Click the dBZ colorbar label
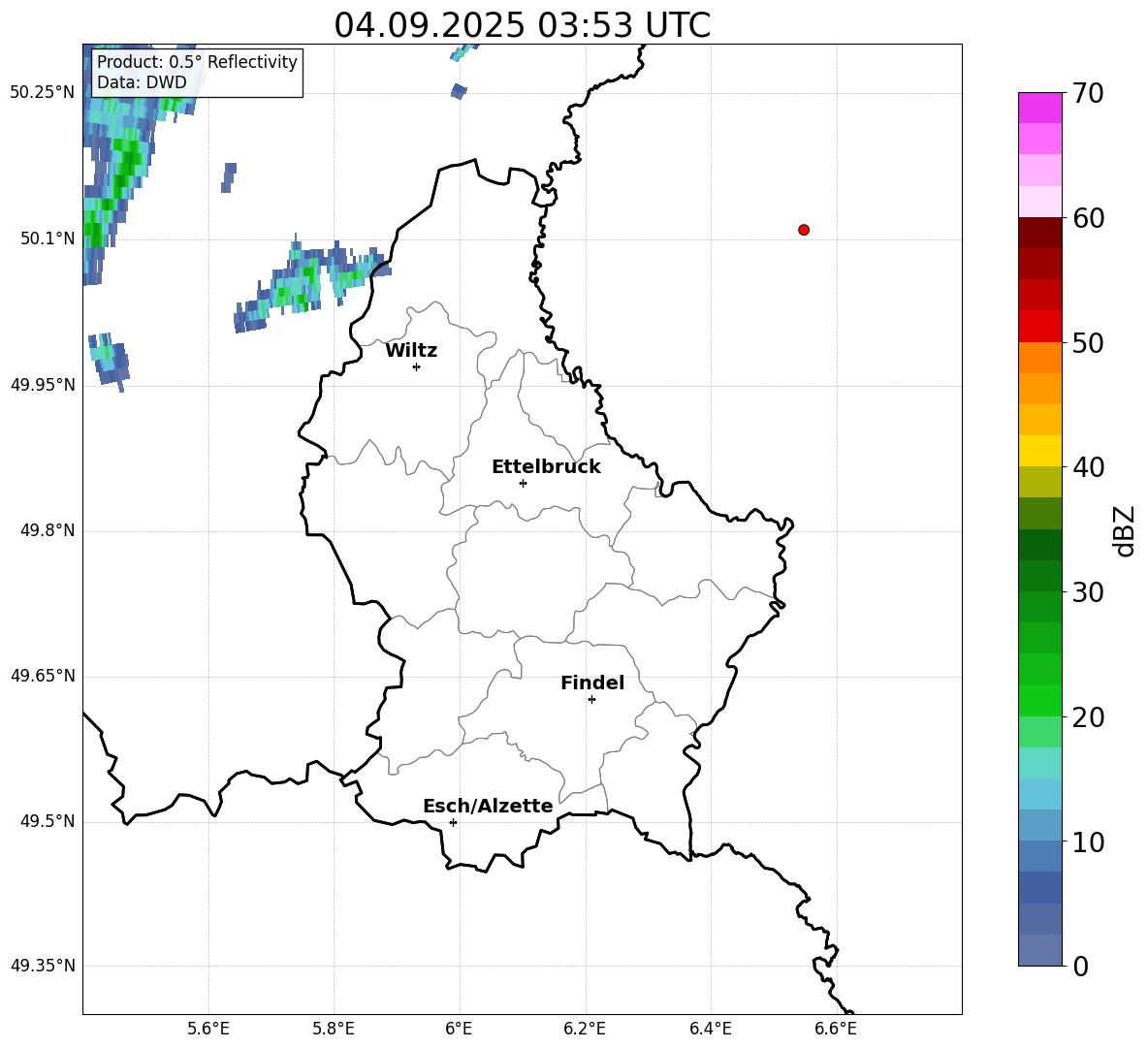This screenshot has width=1148, height=1048. click(x=1126, y=530)
